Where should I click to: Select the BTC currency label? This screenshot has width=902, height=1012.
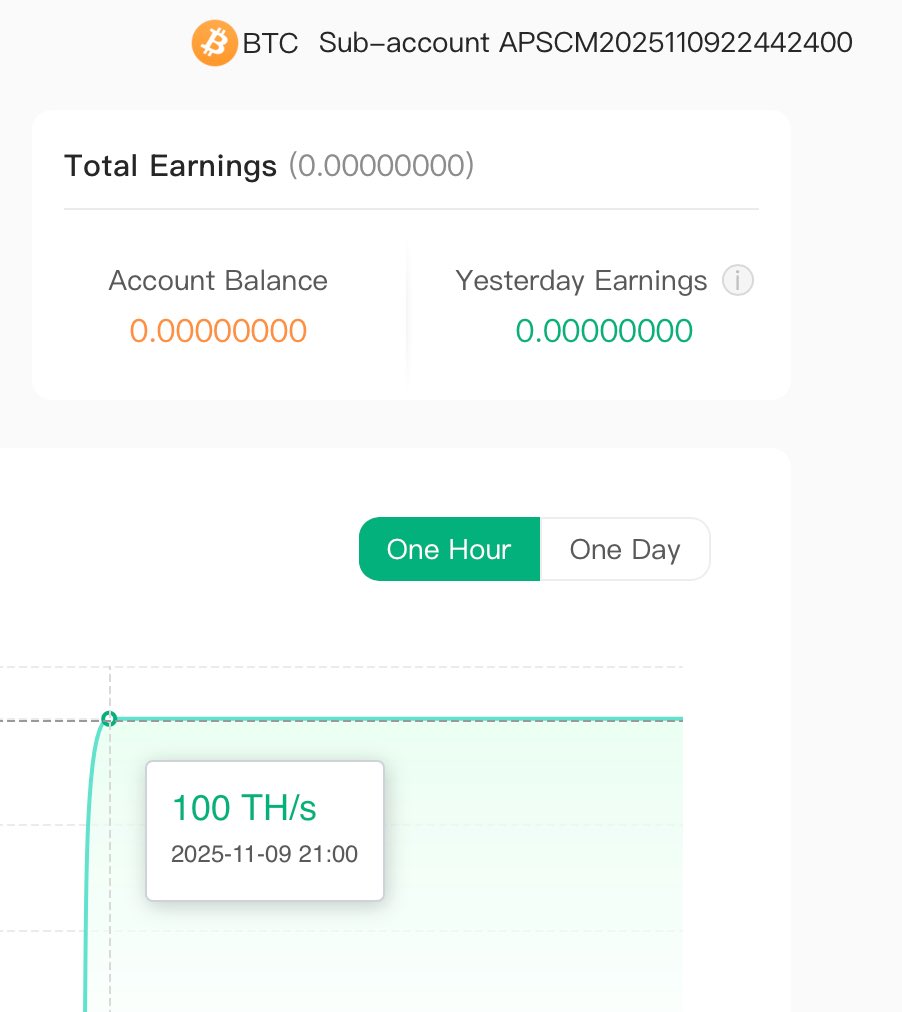point(270,44)
